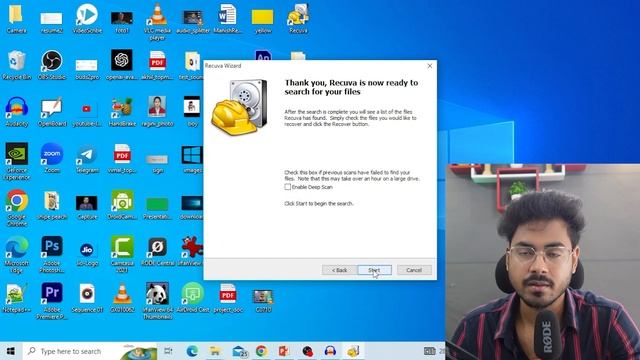Launch the VLC media player shortcut
The image size is (640, 360).
157,22
